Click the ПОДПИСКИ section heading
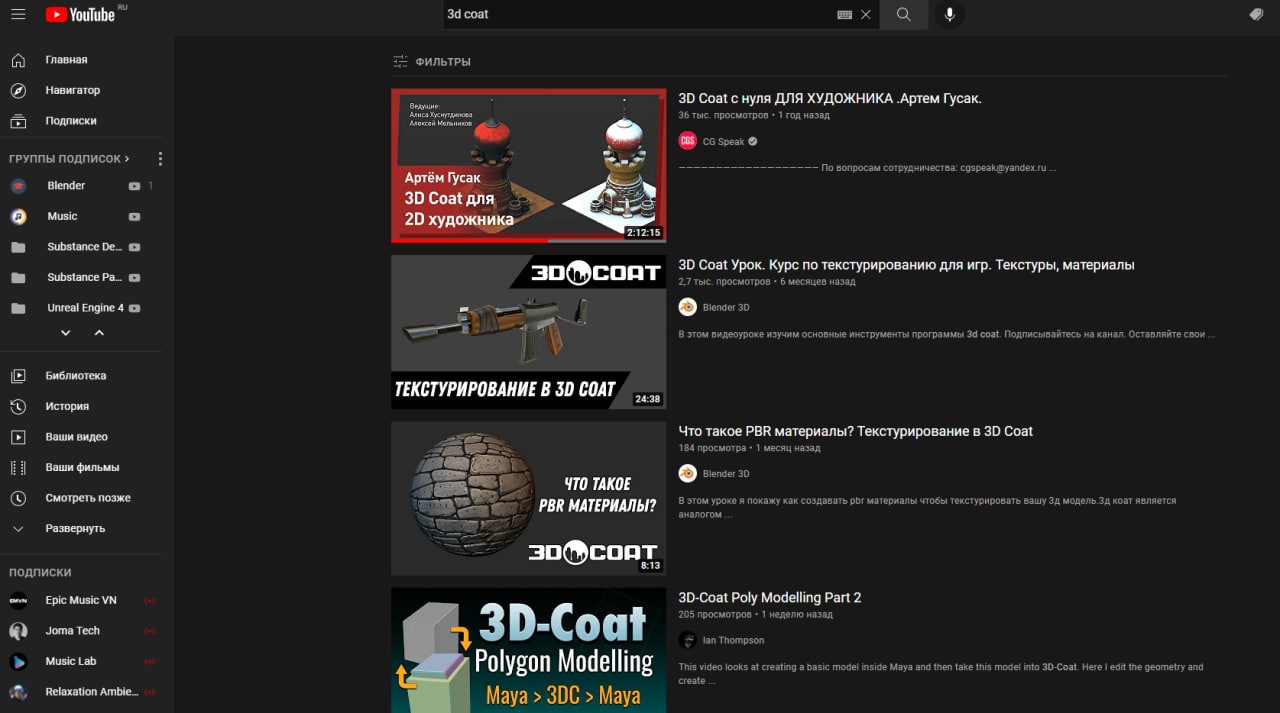The image size is (1280, 713). [x=40, y=573]
